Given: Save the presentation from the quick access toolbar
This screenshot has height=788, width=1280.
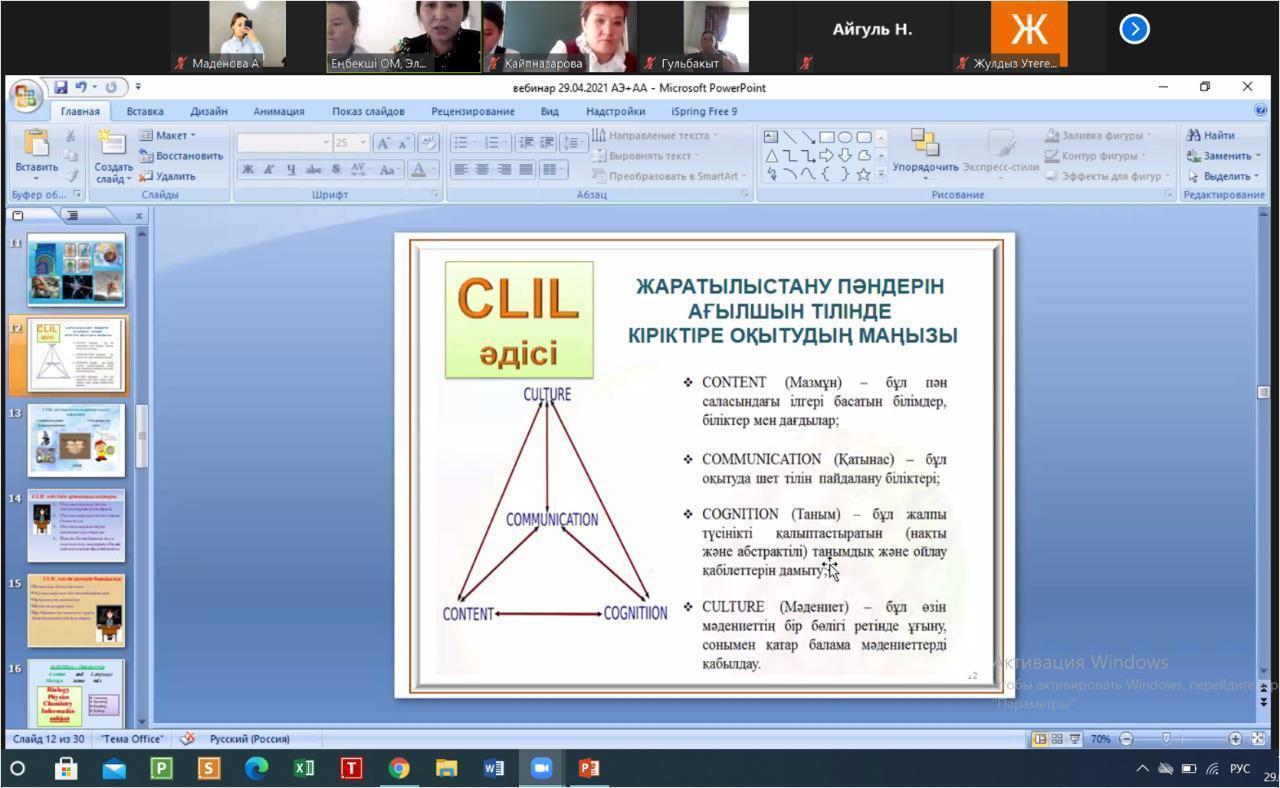Looking at the screenshot, I should [x=61, y=87].
